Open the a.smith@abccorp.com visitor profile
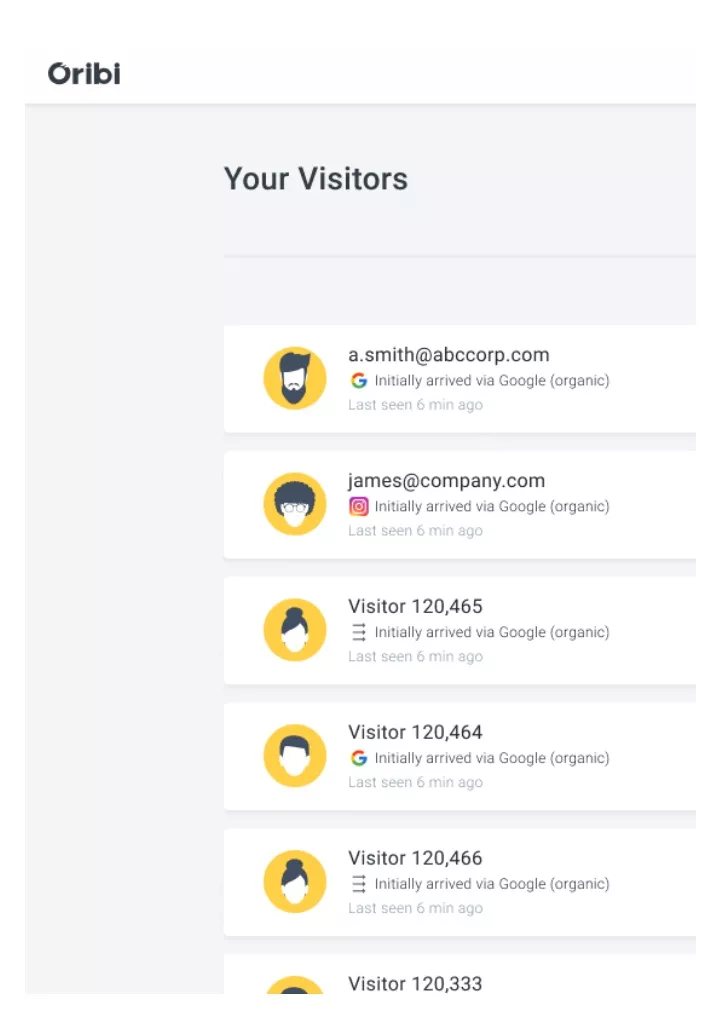 (449, 354)
